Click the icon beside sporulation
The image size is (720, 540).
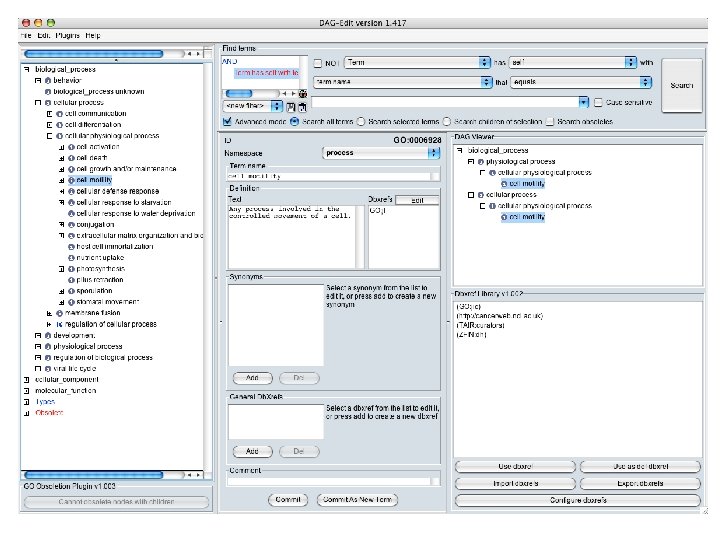[x=71, y=291]
